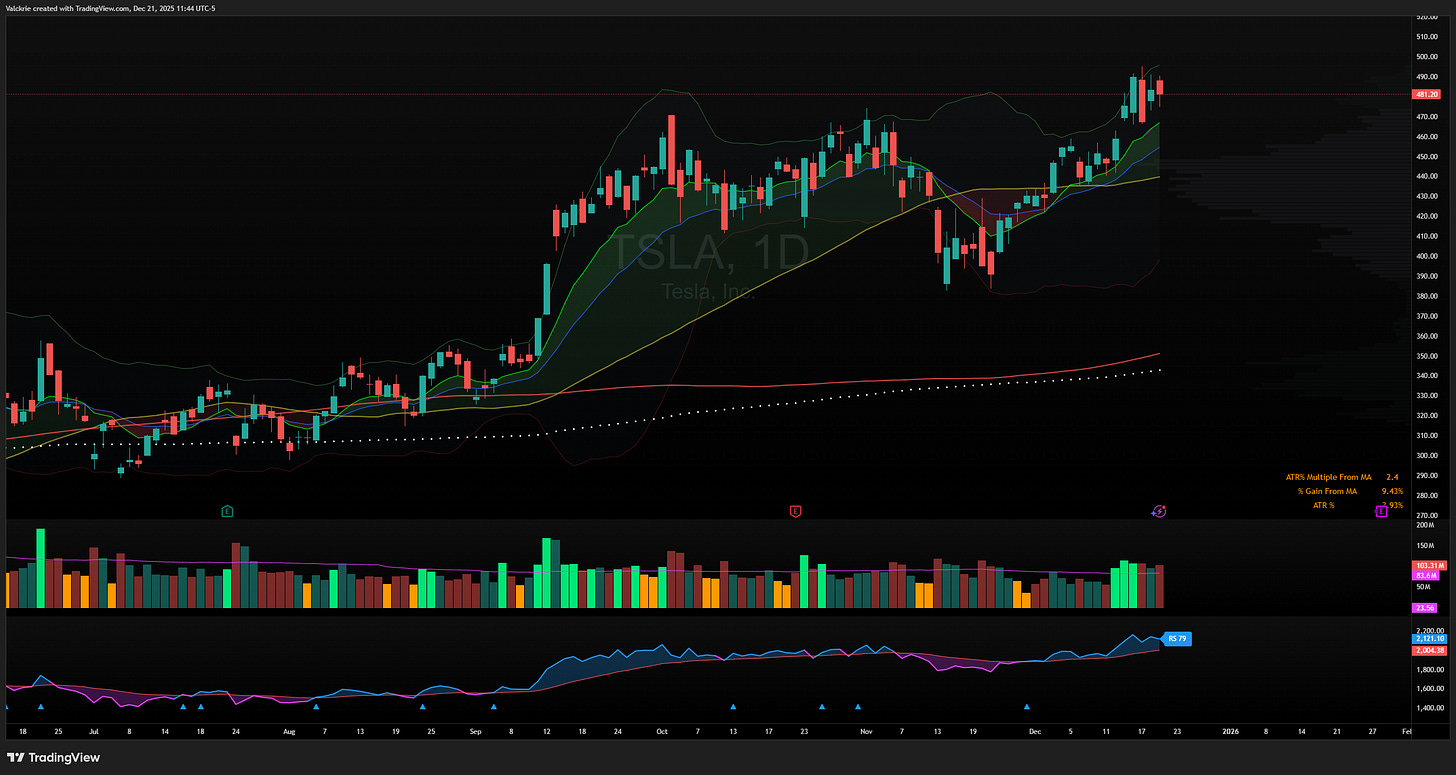Click the green earnings E marker in late July
This screenshot has width=1456, height=775.
click(x=228, y=511)
